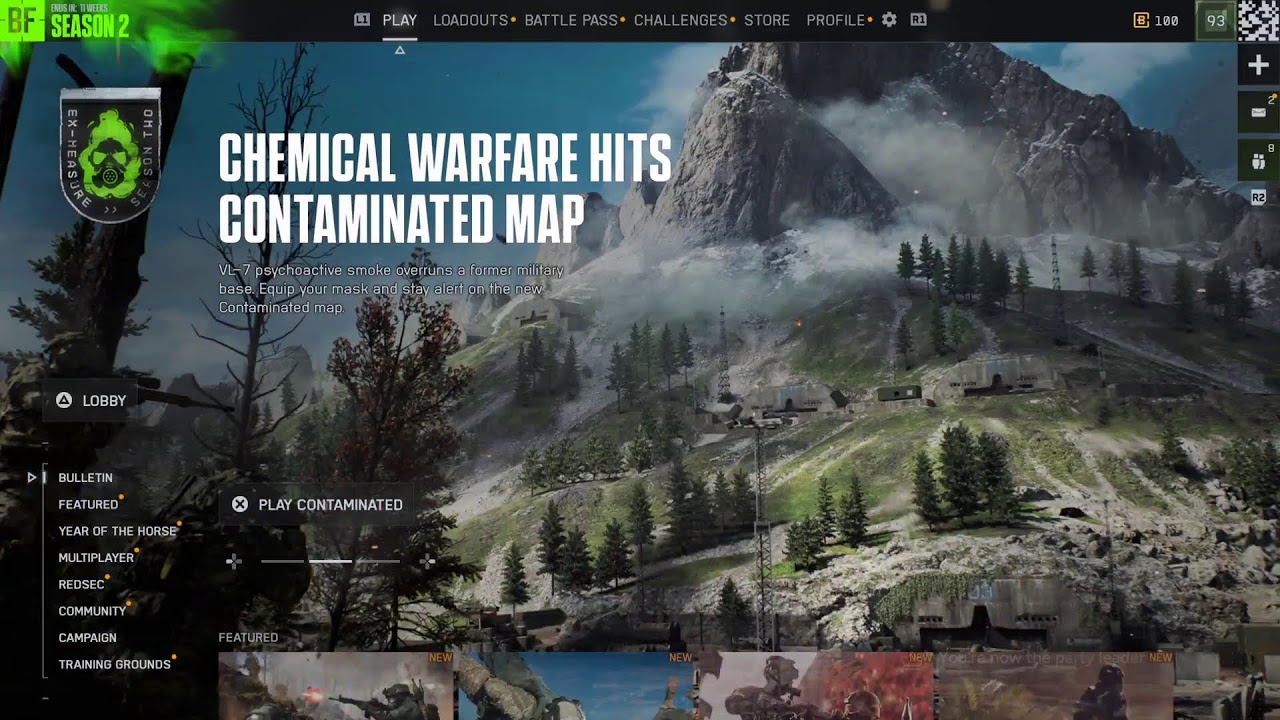1280x720 pixels.
Task: Select the highlighted bulletin carousel indicator
Action: tap(330, 562)
